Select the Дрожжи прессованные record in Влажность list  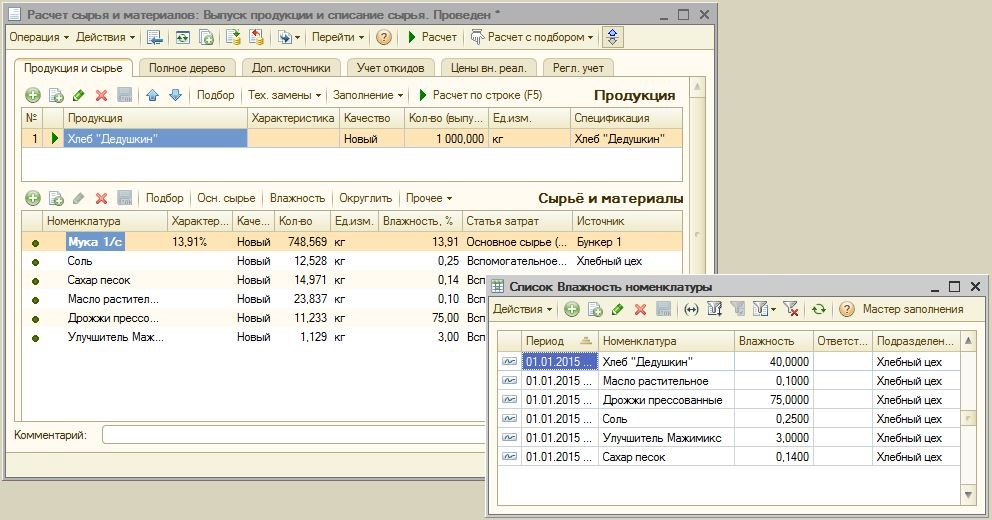(x=729, y=400)
